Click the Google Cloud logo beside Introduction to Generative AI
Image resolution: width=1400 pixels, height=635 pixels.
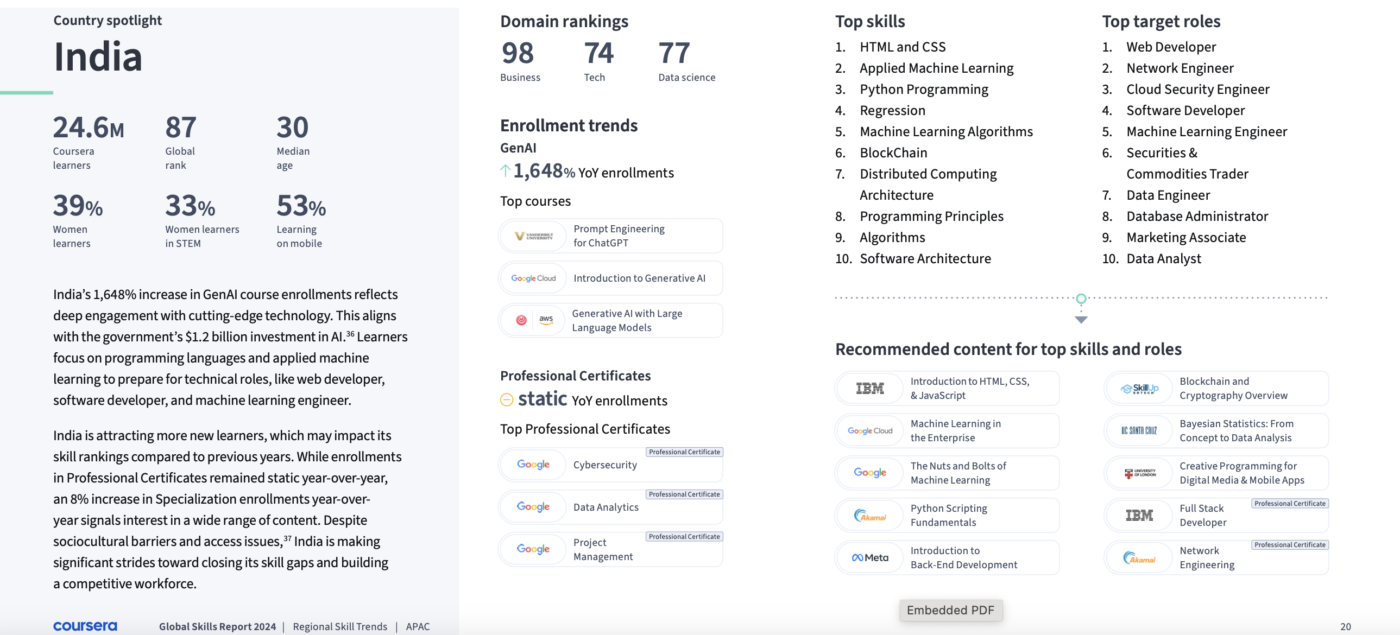[x=533, y=278]
